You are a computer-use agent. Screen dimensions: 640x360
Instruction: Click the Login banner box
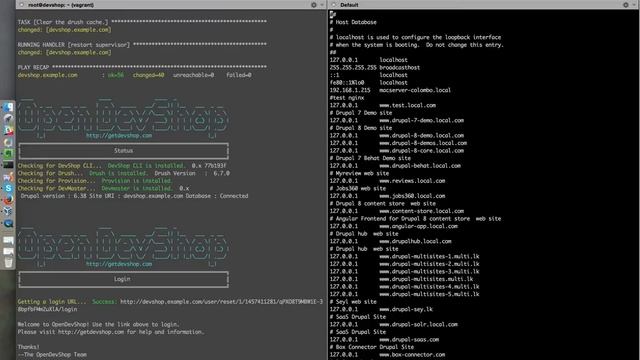123,279
